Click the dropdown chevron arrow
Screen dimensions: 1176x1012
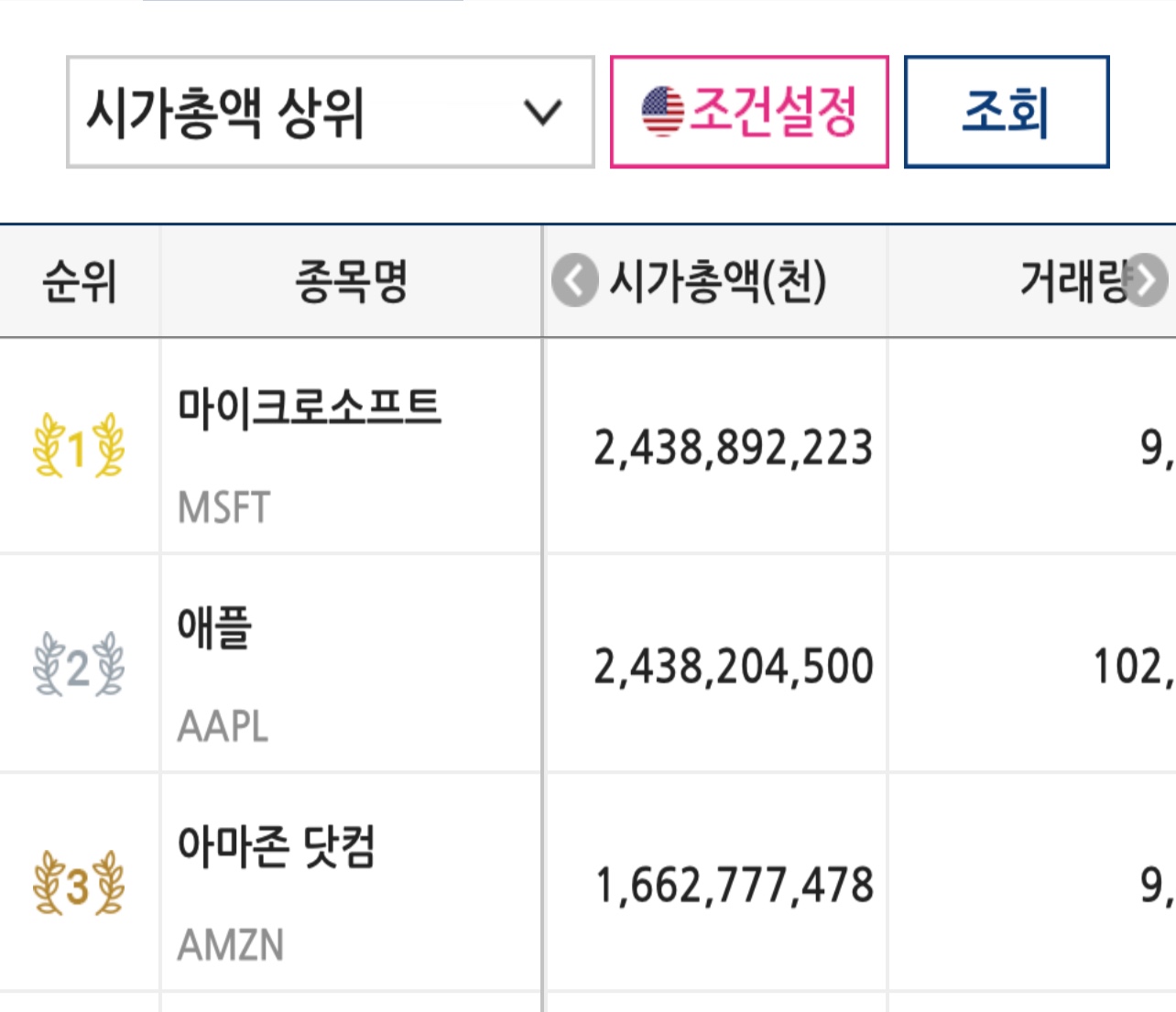(542, 113)
